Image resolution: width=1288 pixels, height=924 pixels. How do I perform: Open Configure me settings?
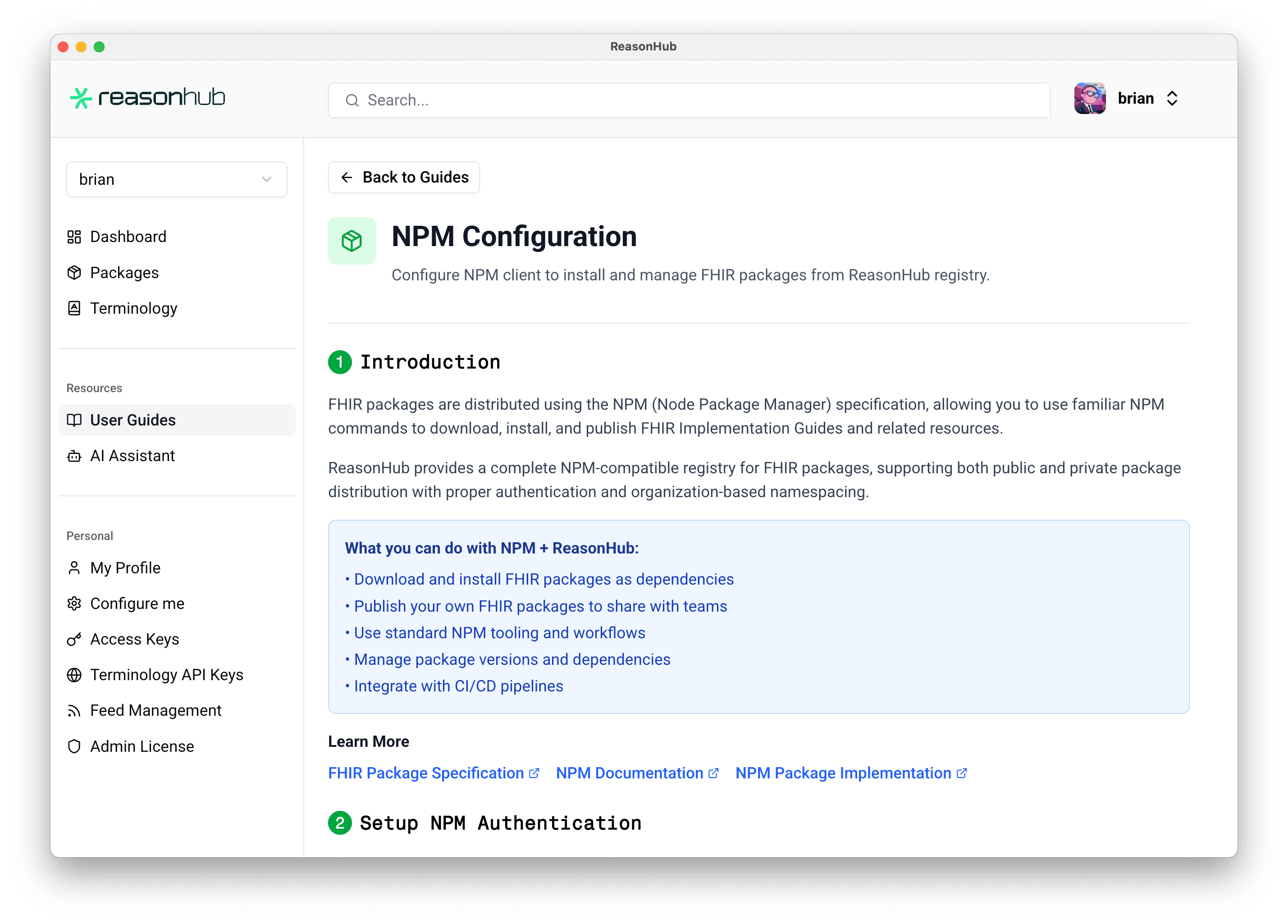[x=137, y=604]
